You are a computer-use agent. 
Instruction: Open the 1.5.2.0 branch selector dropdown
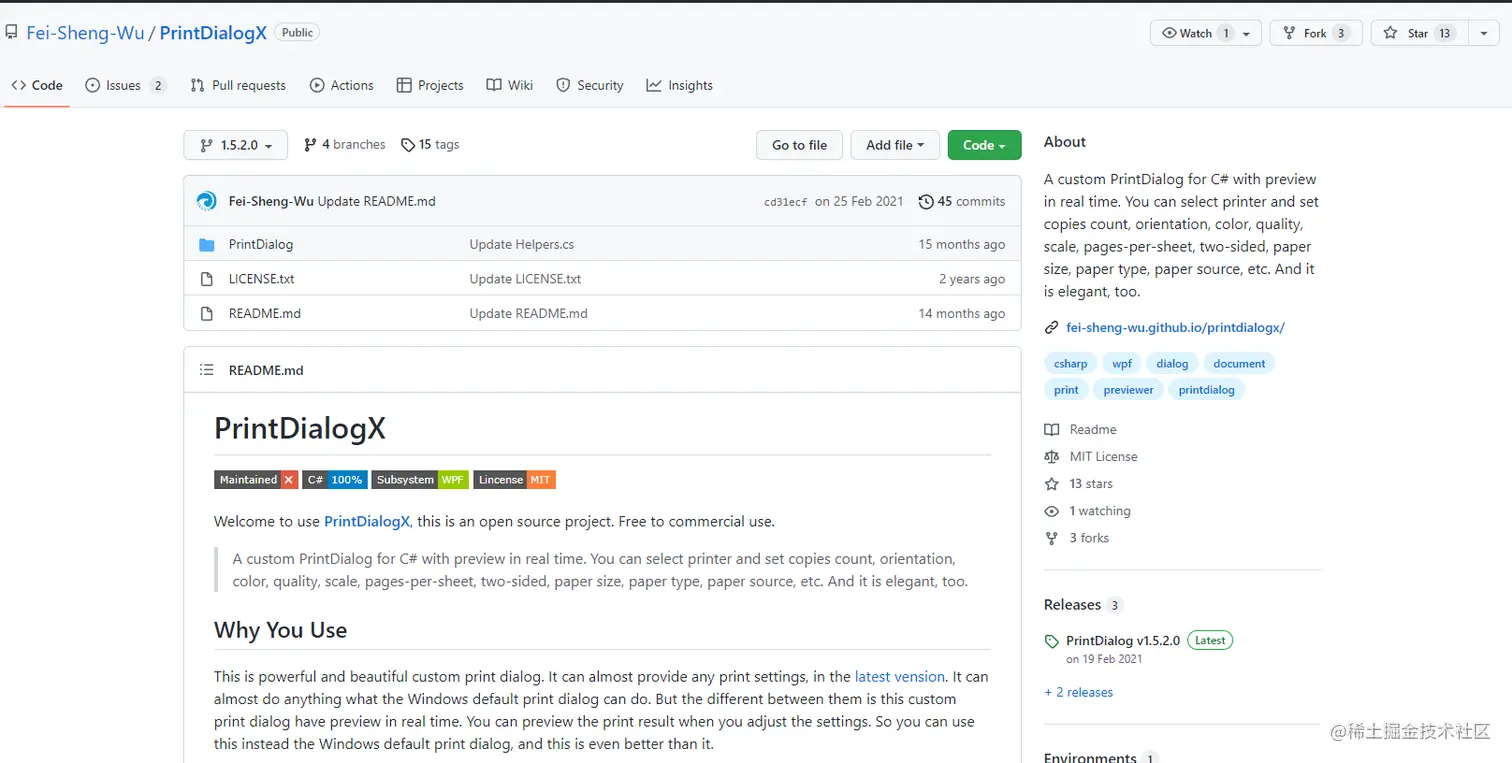236,145
